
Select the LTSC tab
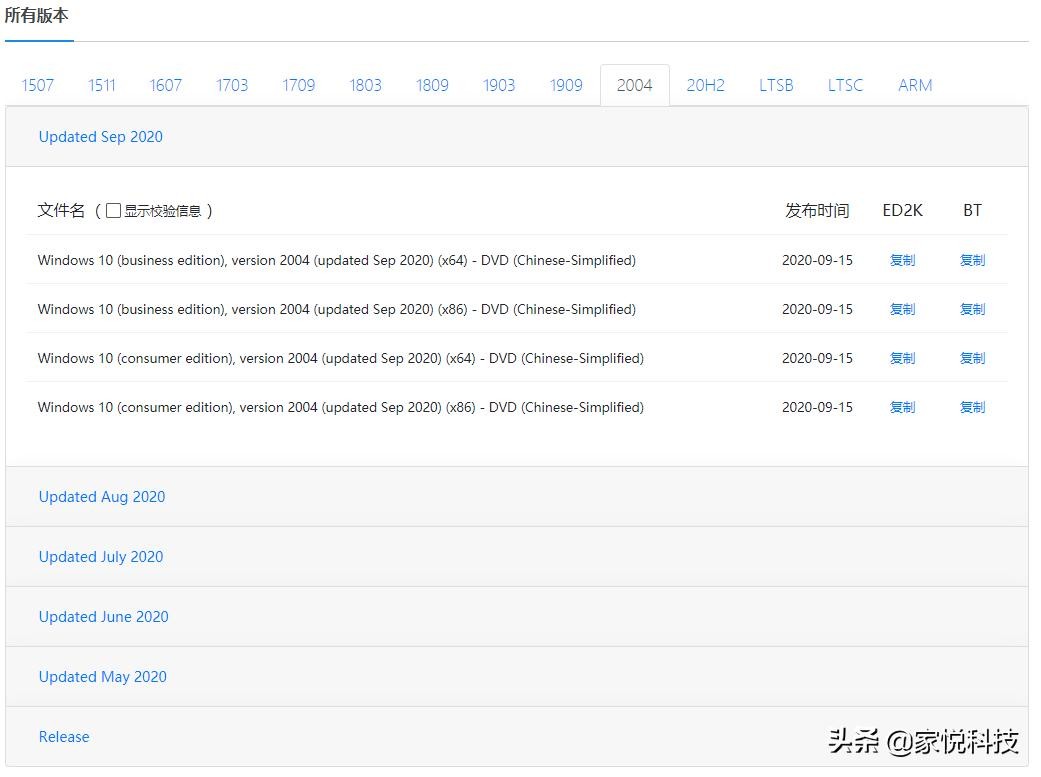(845, 85)
